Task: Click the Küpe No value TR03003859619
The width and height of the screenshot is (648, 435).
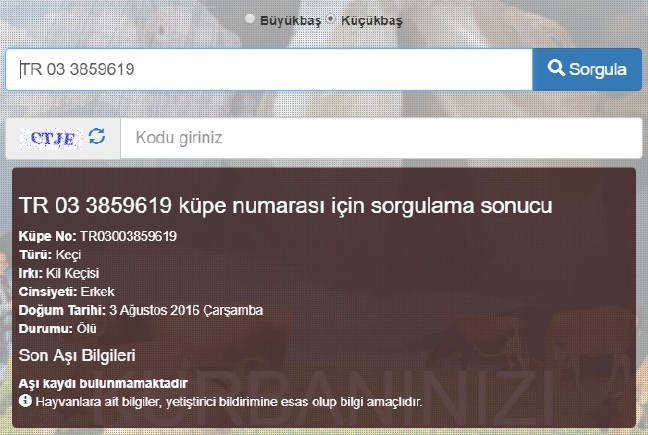Action: 129,236
